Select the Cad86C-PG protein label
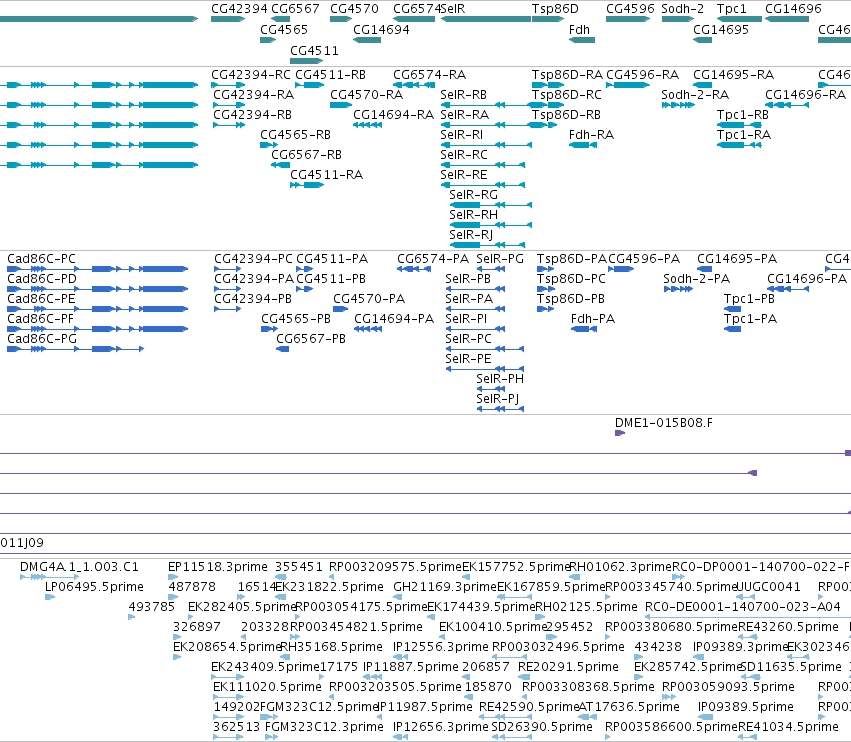Image resolution: width=851 pixels, height=742 pixels. click(42, 339)
